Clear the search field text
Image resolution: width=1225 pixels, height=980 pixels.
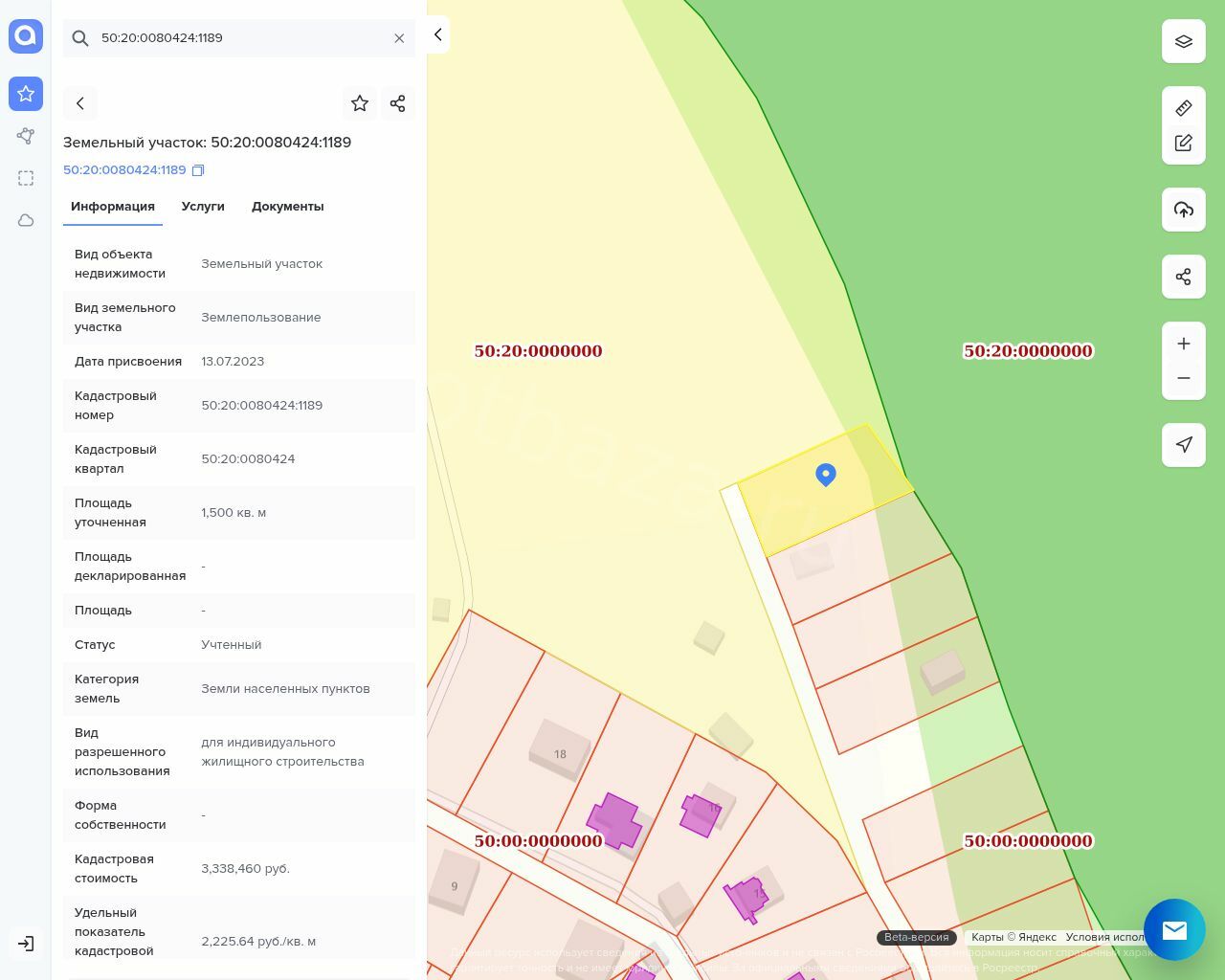click(399, 38)
